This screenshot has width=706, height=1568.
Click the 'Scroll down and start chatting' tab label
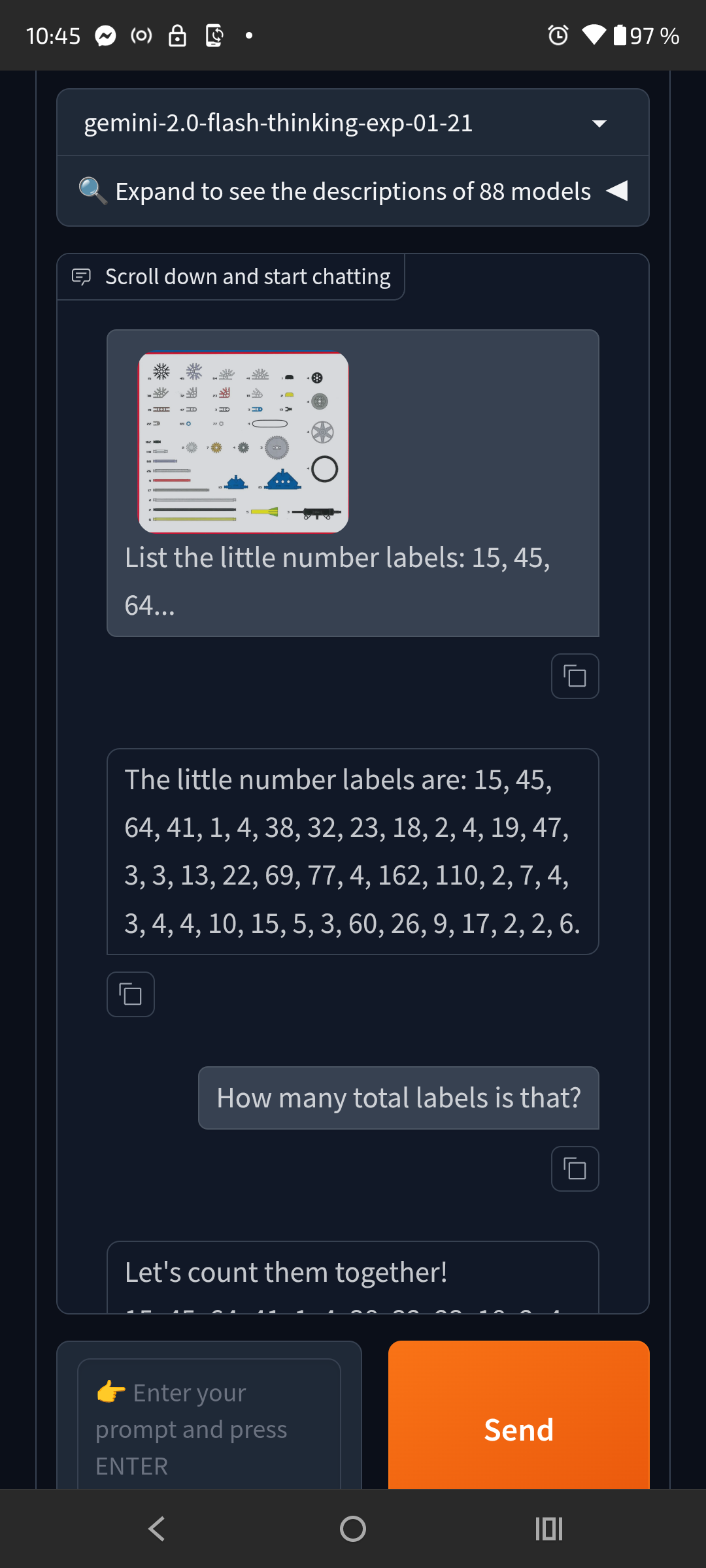tap(248, 276)
